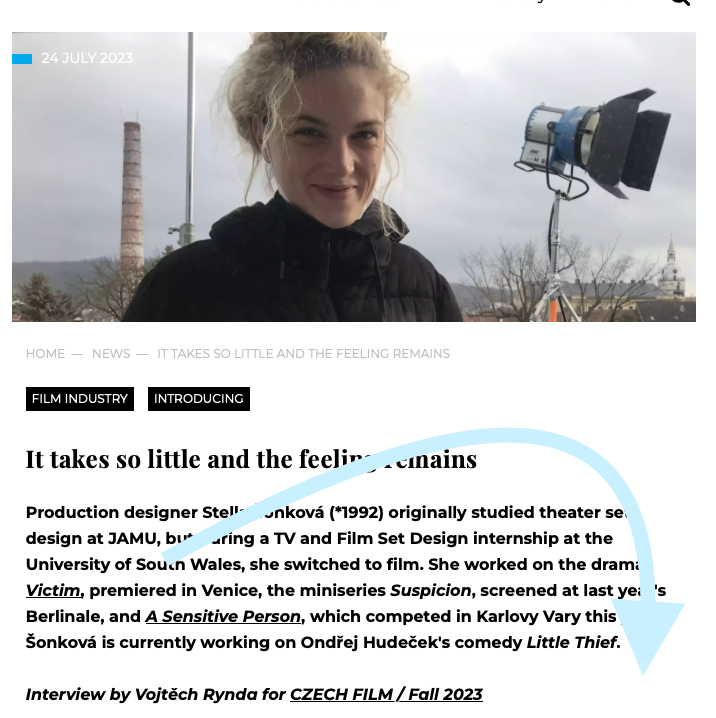This screenshot has width=716, height=718.
Task: Open the CZECH FILM / Fall 2023 link
Action: (386, 695)
